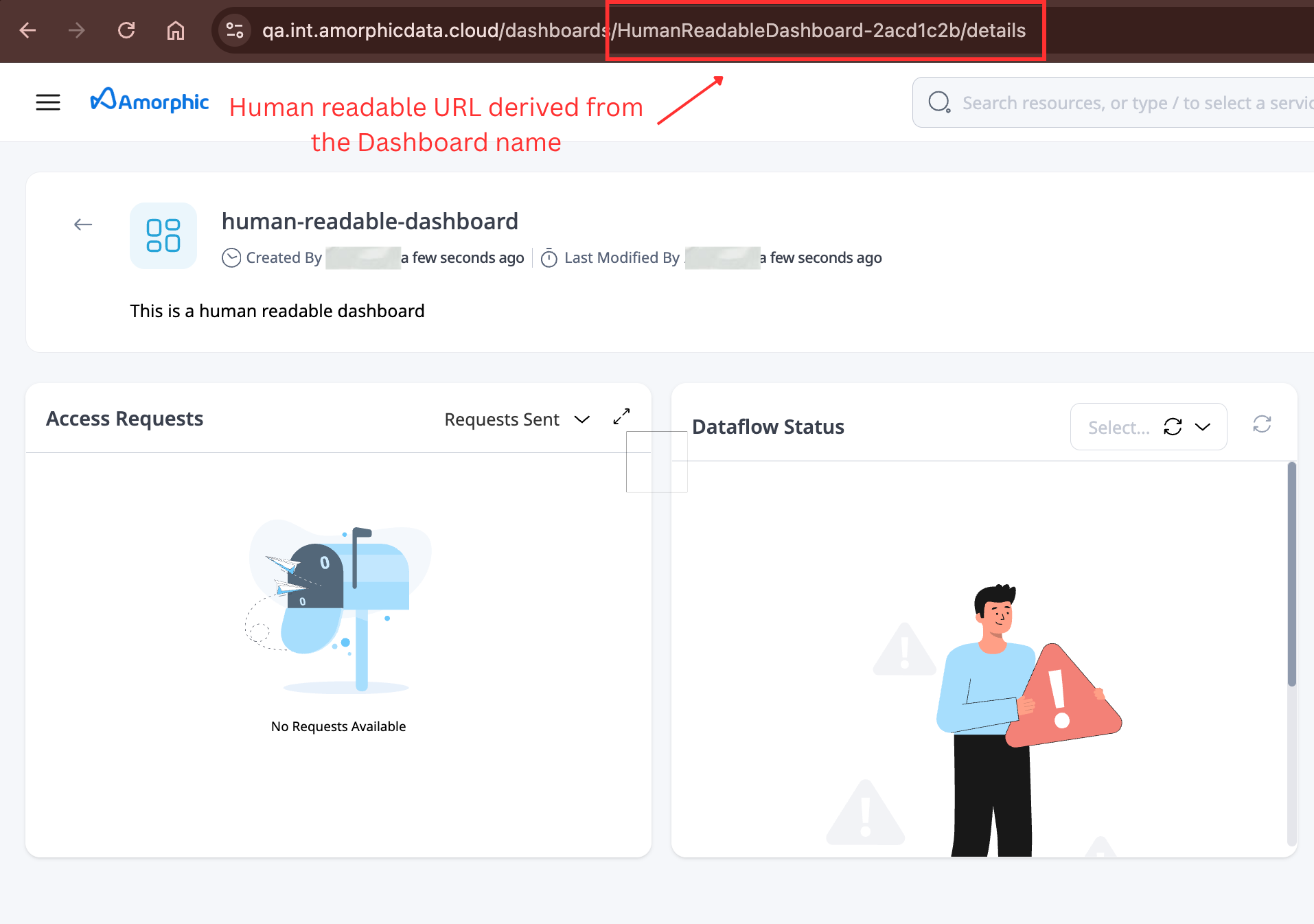This screenshot has width=1314, height=924.
Task: Open the Requests Sent dropdown
Action: click(x=517, y=419)
